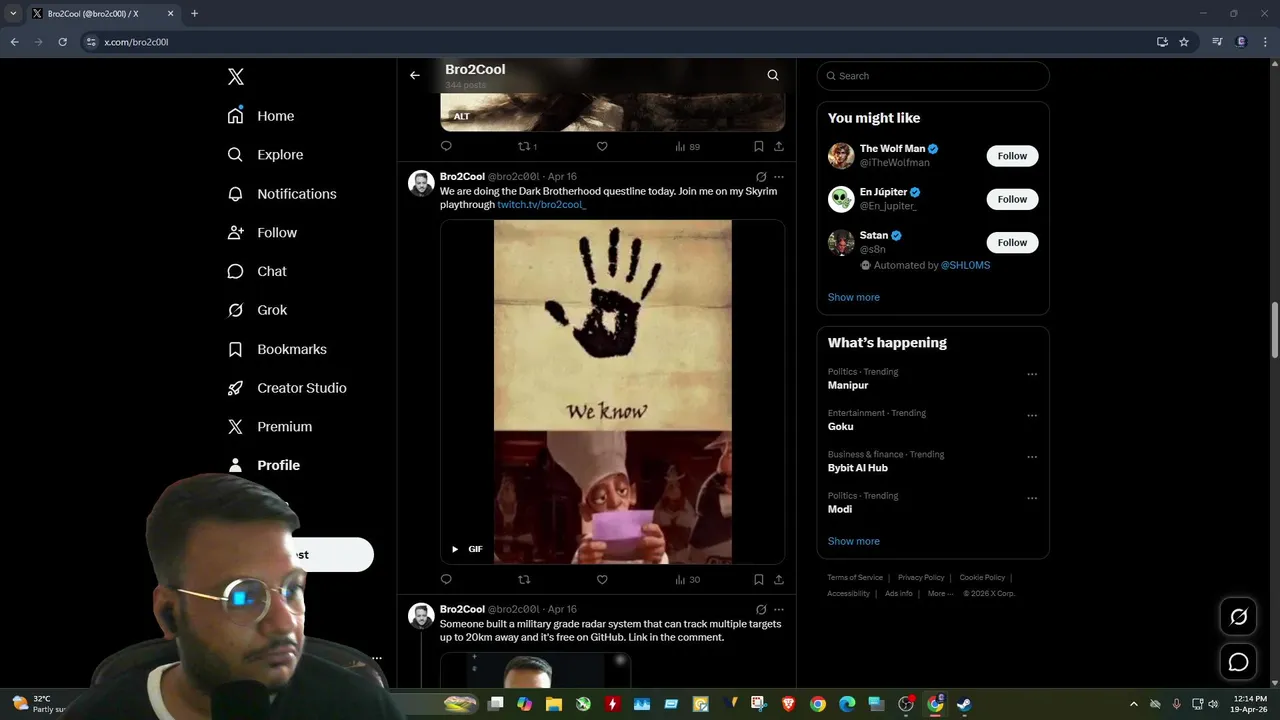Open more options for Bybit AI Hub trend
Viewport: 1280px width, 720px height.
[x=1032, y=457]
